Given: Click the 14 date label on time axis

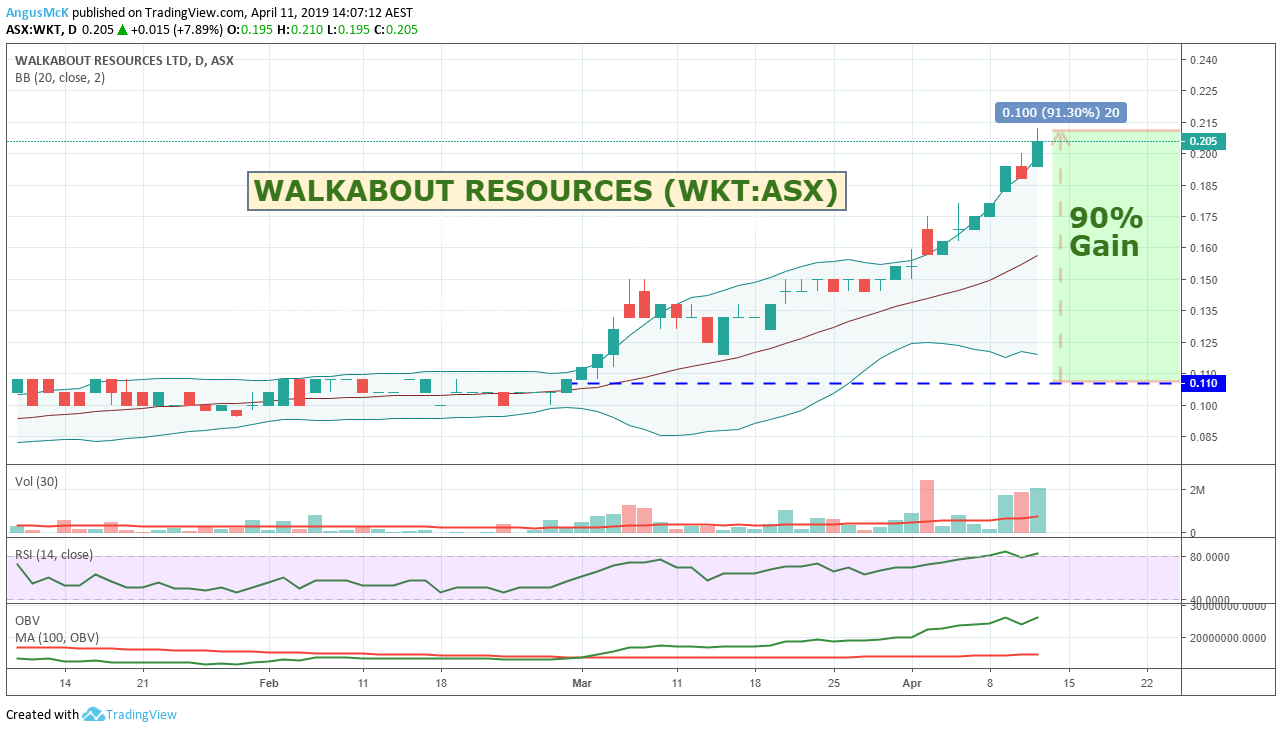Looking at the screenshot, I should [x=65, y=683].
